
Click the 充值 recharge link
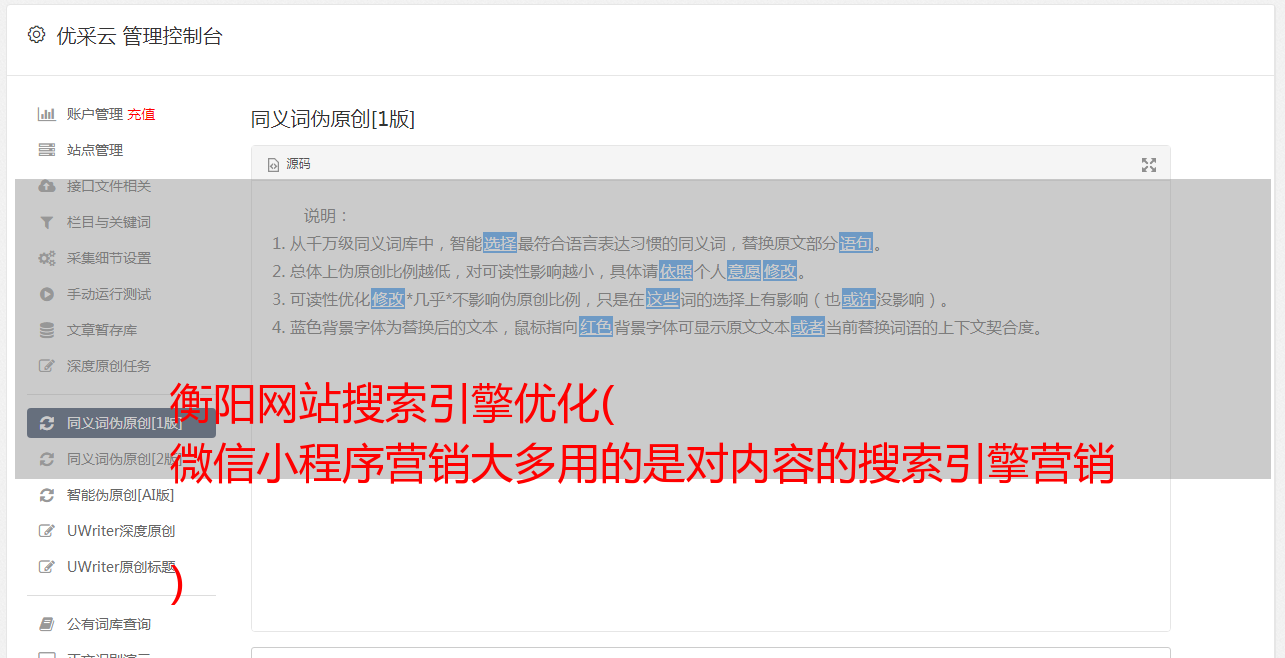tap(141, 114)
